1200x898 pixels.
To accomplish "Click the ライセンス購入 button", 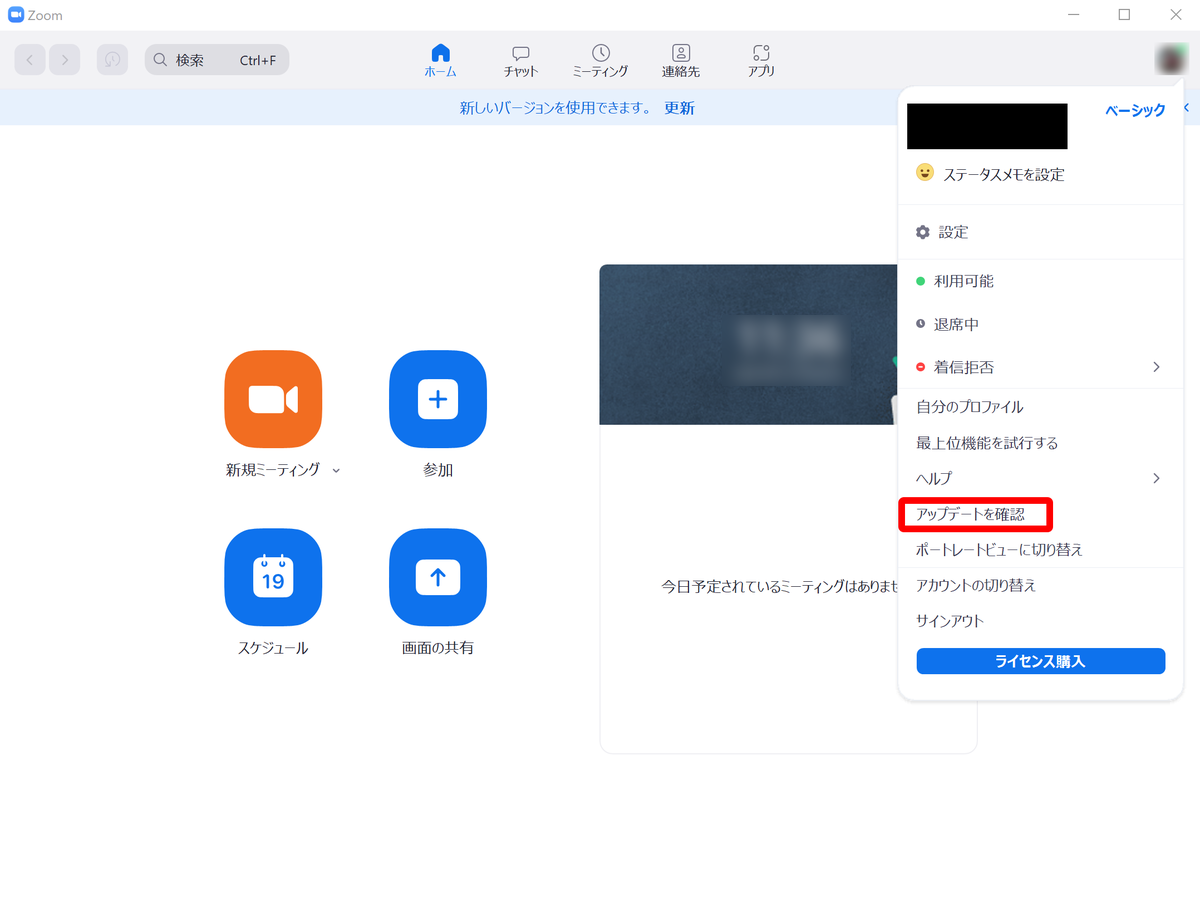I will (1040, 661).
